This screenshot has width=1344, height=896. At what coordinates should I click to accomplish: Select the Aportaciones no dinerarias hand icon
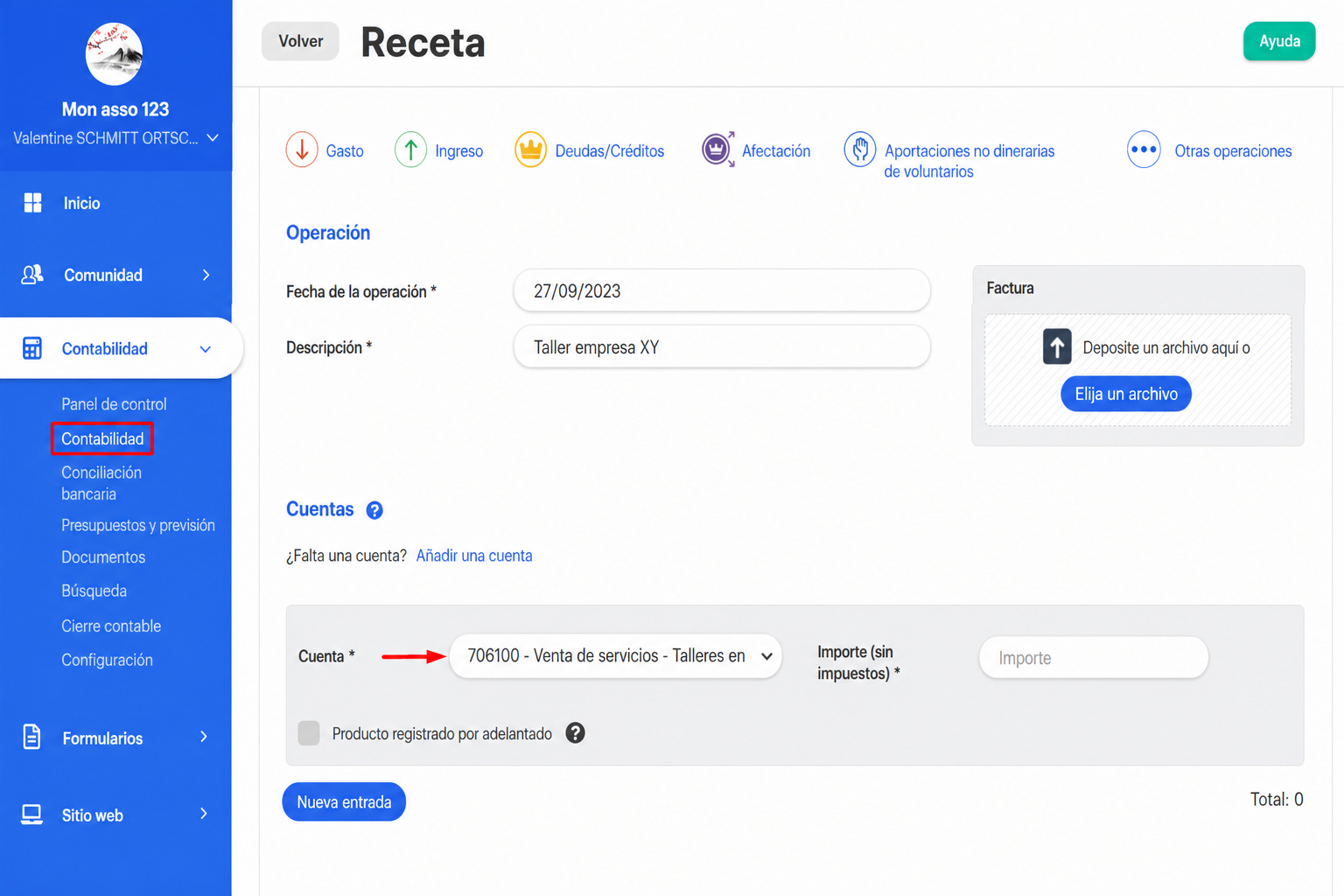(x=860, y=150)
